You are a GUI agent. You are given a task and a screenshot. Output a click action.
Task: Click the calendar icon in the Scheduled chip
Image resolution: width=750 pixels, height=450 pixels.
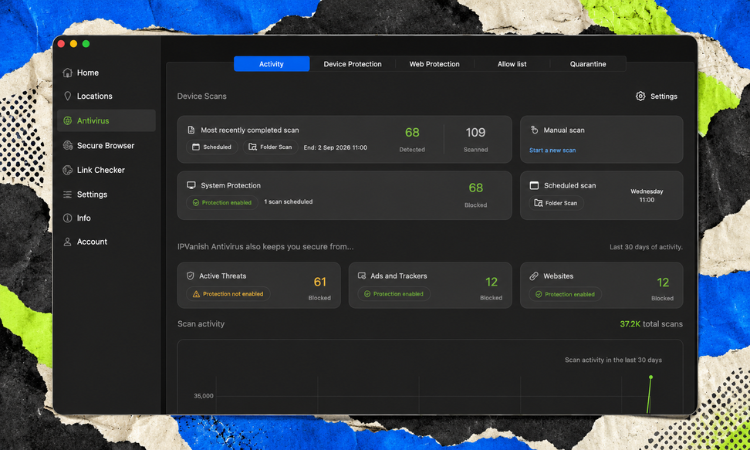point(196,147)
